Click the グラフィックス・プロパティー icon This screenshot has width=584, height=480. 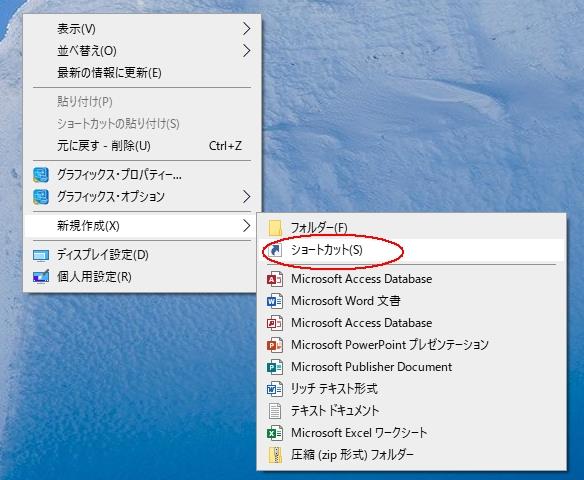pyautogui.click(x=41, y=175)
